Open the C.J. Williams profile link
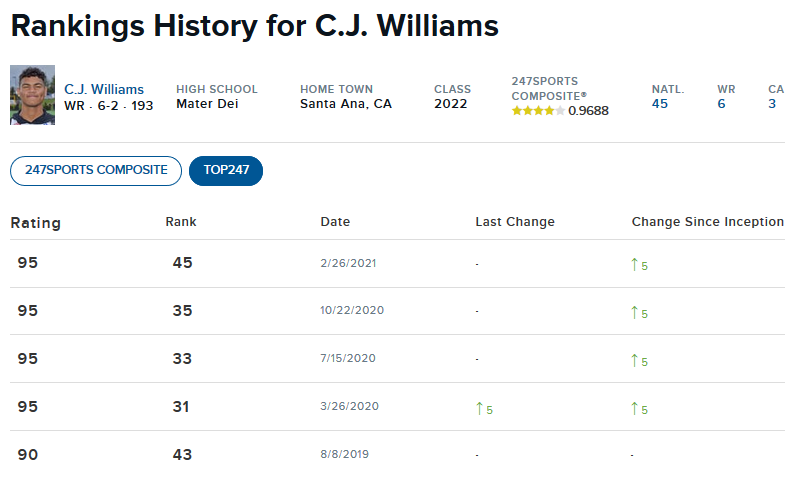The image size is (792, 495). click(x=104, y=89)
